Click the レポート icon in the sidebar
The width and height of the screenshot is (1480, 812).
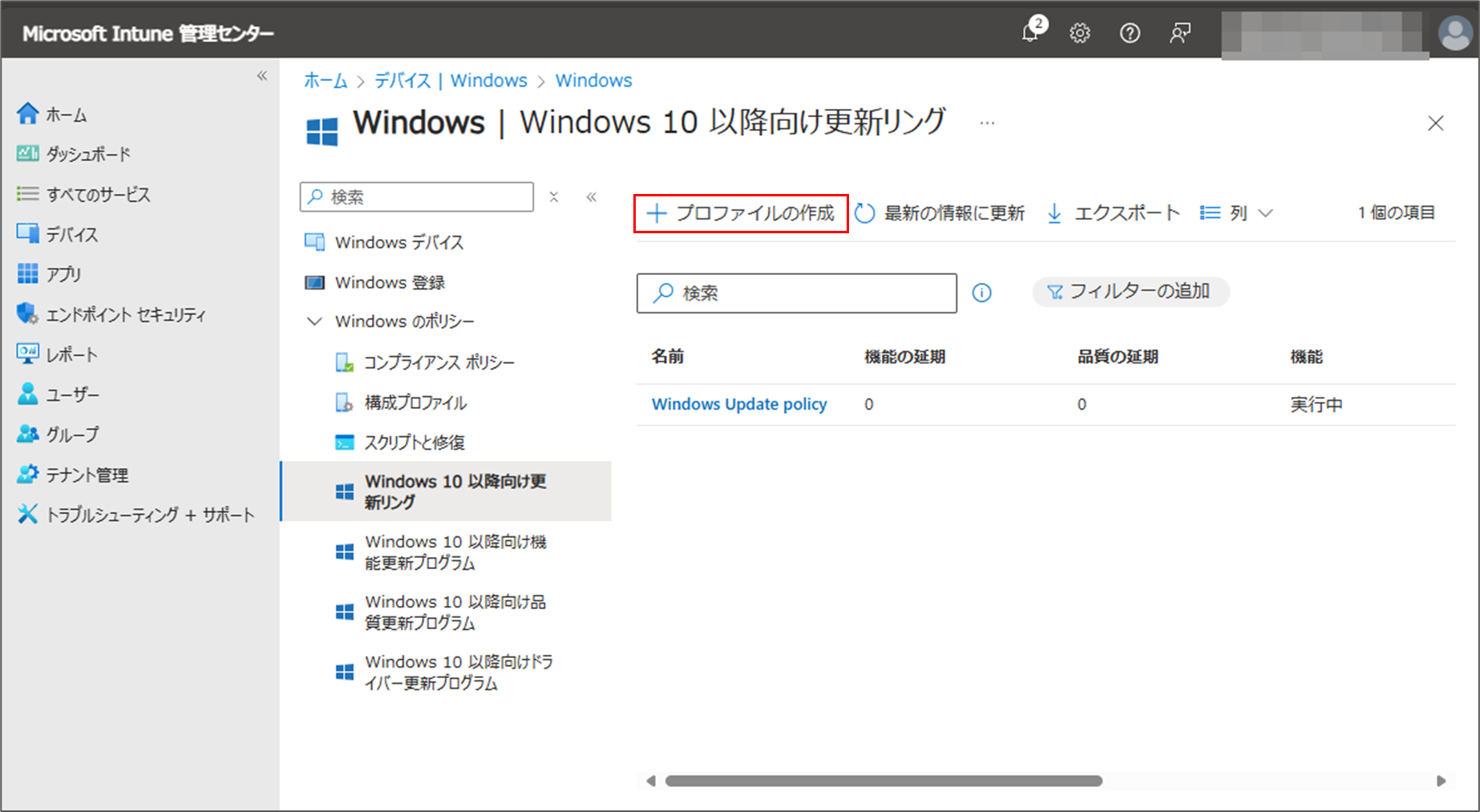tap(28, 353)
